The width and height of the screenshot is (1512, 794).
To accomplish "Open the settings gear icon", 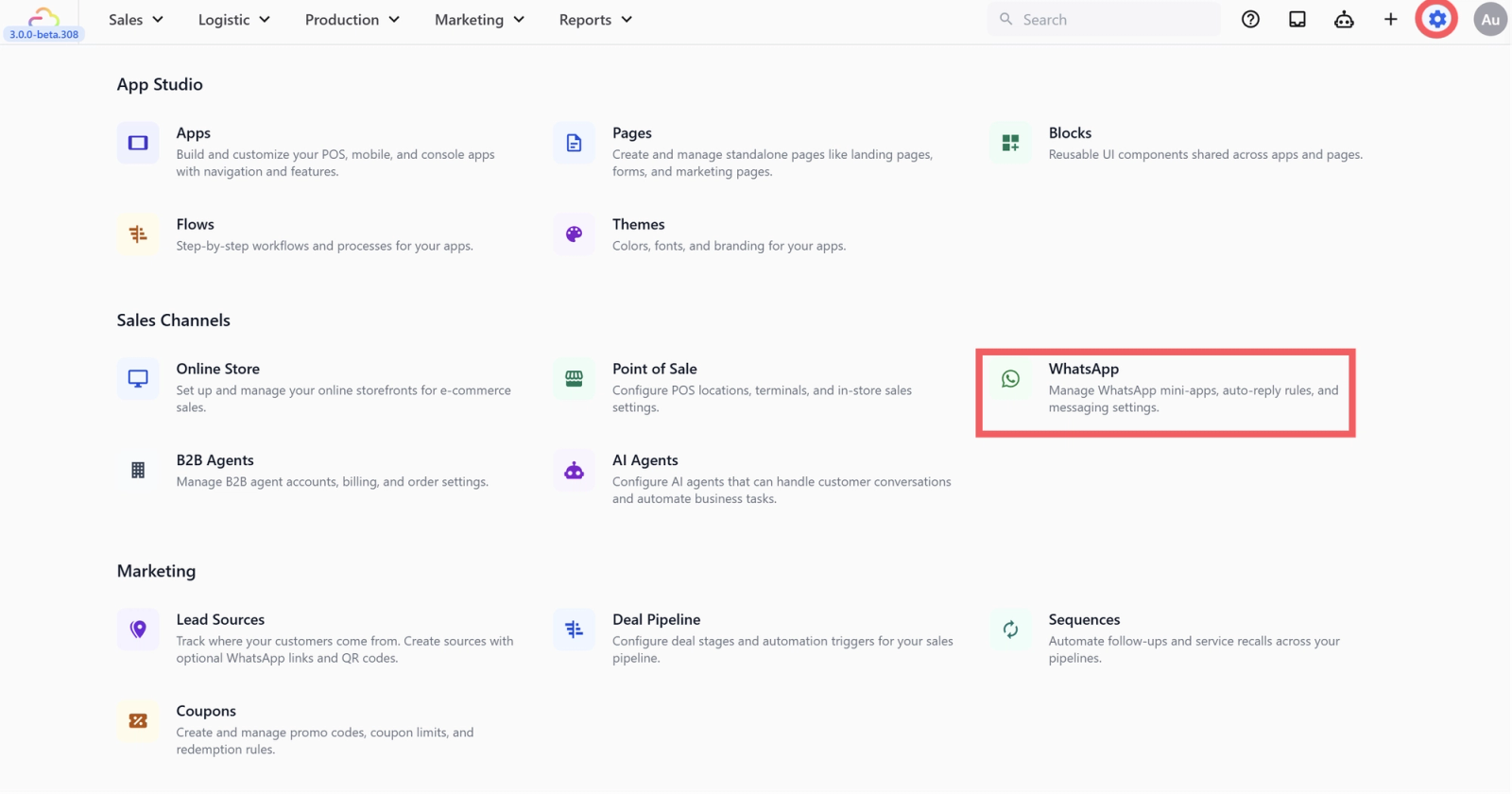I will coord(1436,19).
